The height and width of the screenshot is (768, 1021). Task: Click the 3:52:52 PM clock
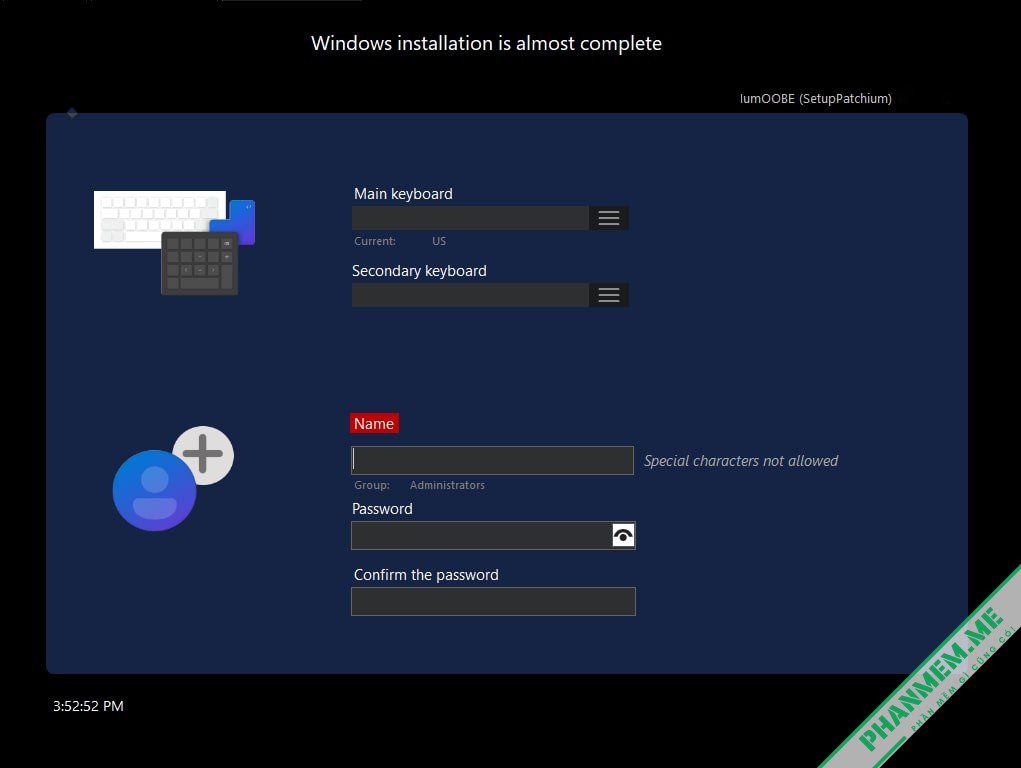pos(88,706)
